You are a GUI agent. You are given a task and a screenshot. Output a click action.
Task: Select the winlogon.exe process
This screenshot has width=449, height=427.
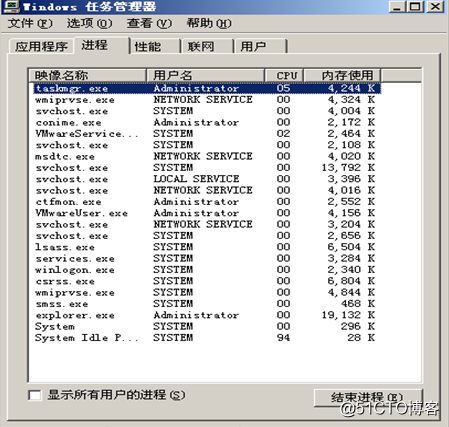(x=207, y=270)
